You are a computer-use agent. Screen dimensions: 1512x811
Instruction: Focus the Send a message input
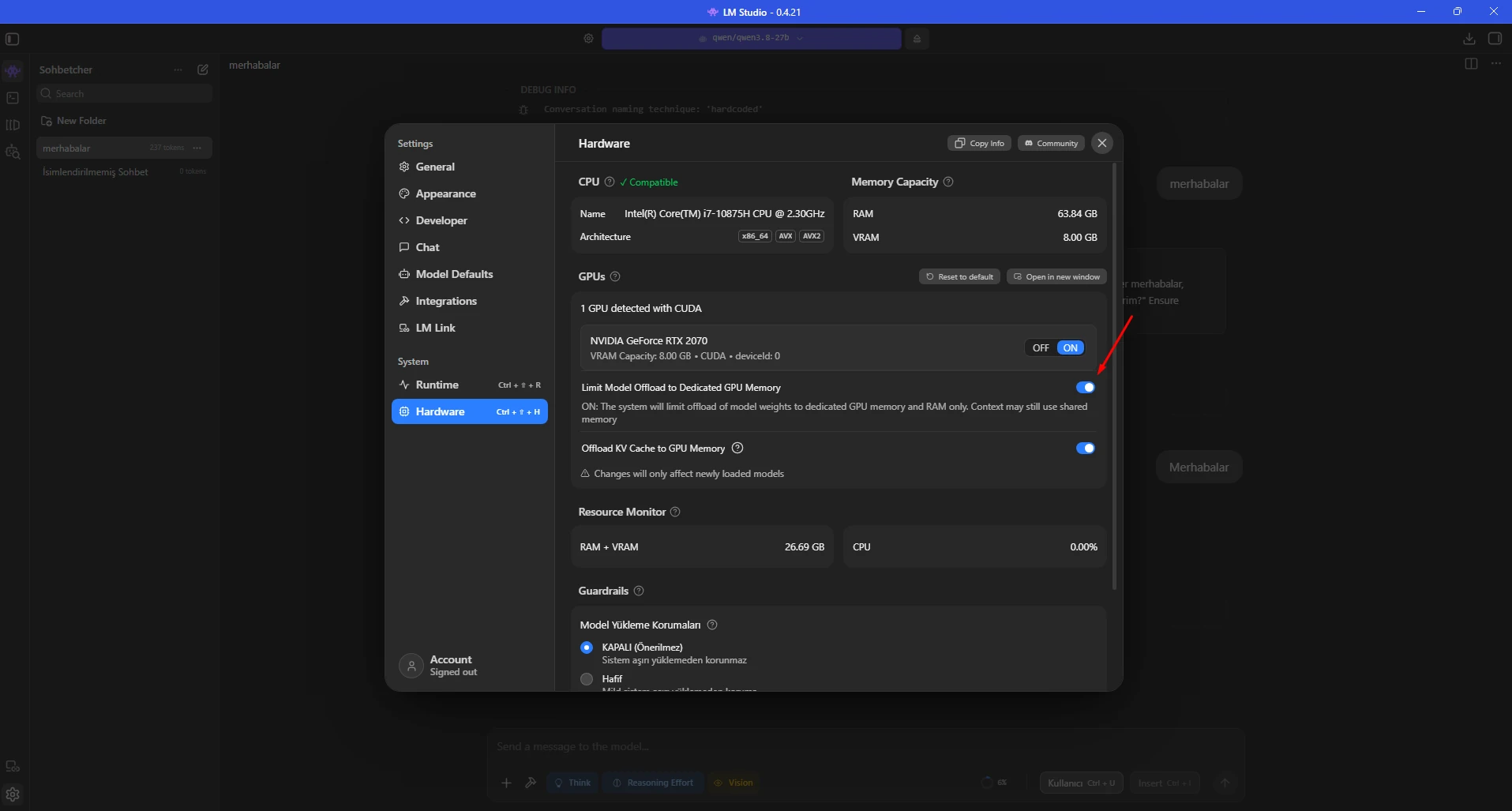point(865,746)
